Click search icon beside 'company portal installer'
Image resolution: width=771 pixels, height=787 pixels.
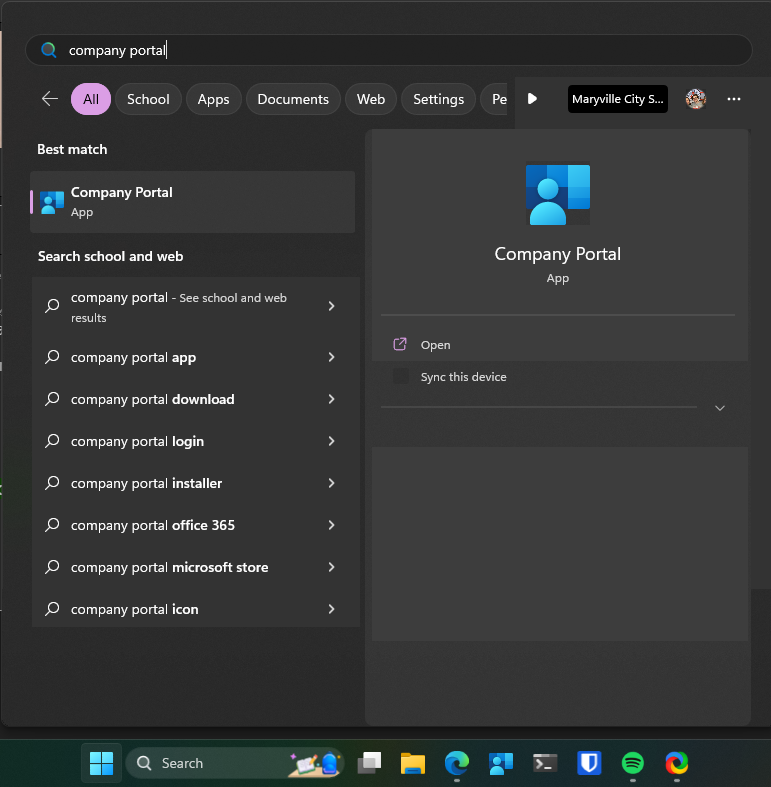click(x=52, y=483)
